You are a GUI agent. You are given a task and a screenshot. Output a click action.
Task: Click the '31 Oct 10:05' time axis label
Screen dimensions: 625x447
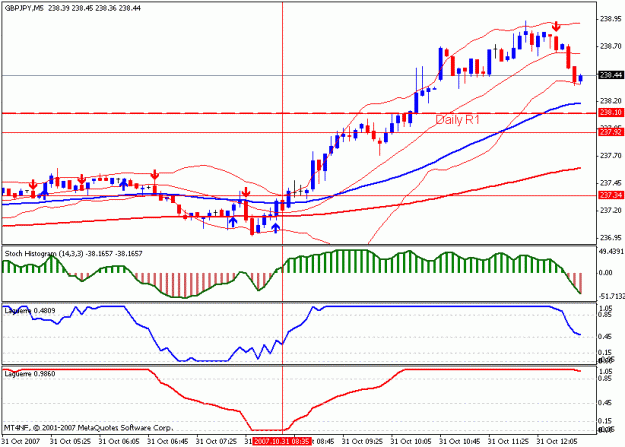click(x=411, y=441)
